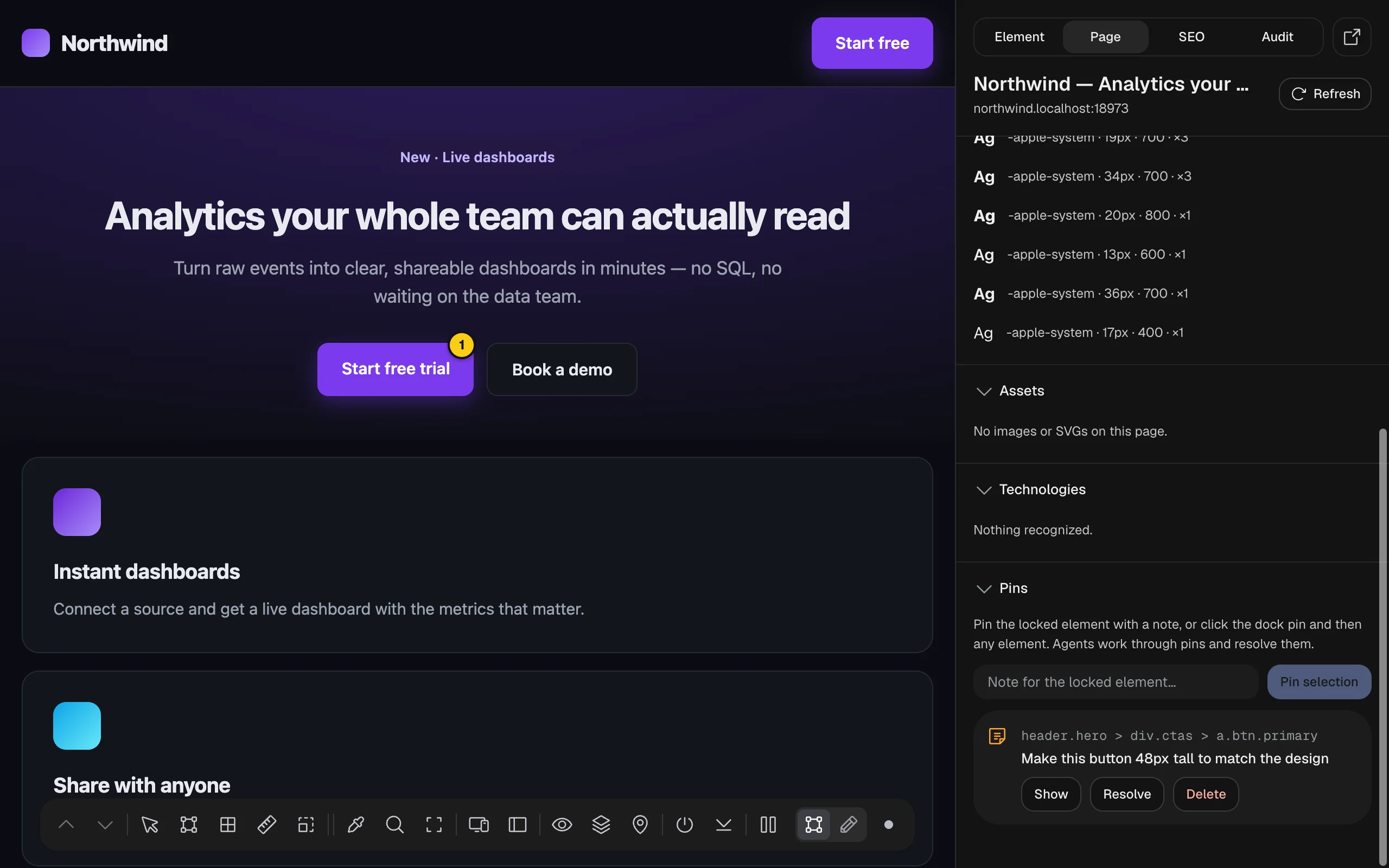The image size is (1389, 868).
Task: Click the status dot at dock end
Action: coord(889,825)
